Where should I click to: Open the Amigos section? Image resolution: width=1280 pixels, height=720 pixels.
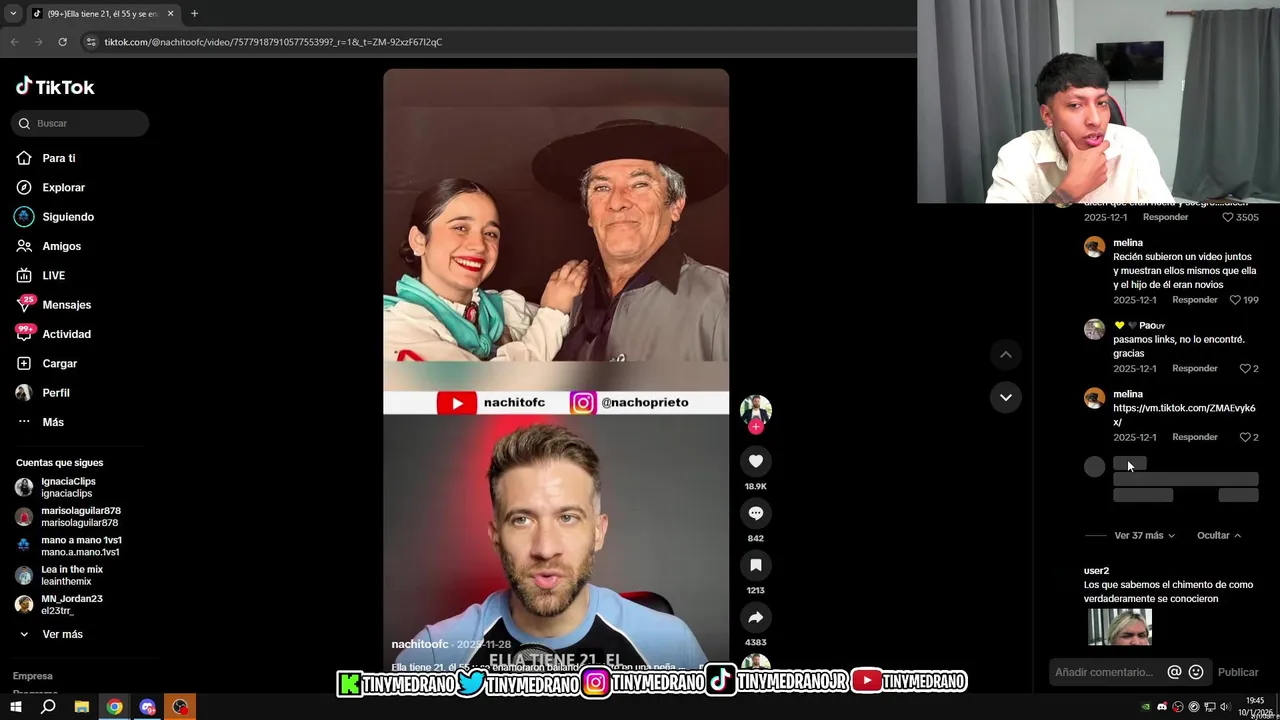(x=61, y=246)
